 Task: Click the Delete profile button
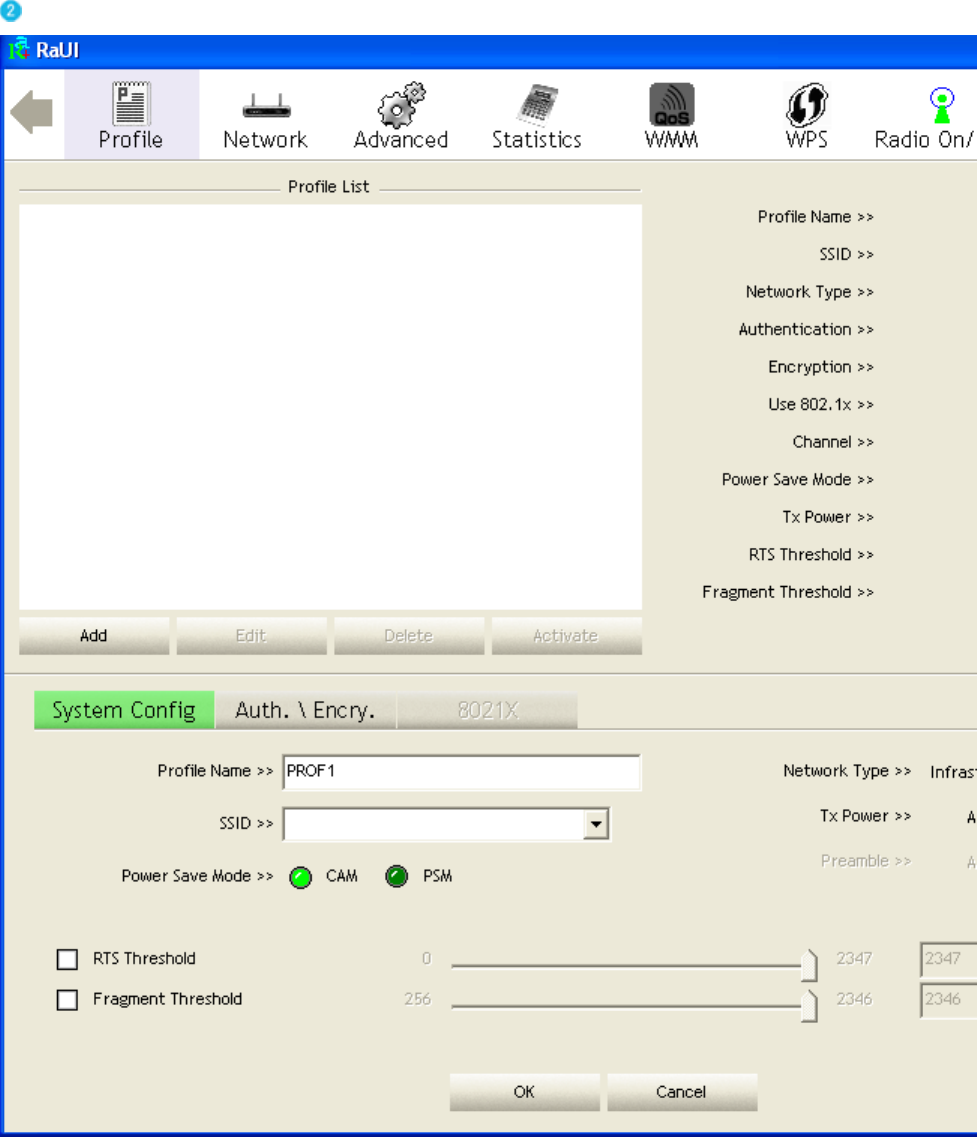[409, 636]
